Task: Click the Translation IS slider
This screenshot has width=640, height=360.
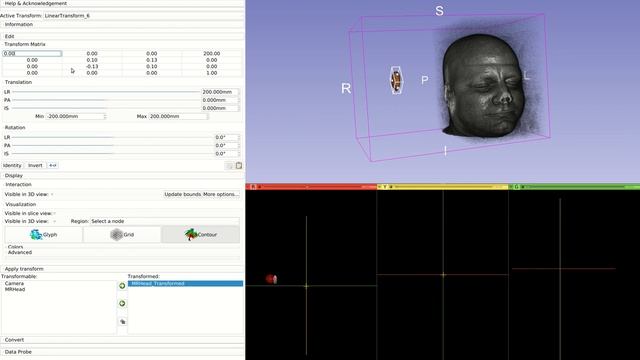Action: coord(106,108)
